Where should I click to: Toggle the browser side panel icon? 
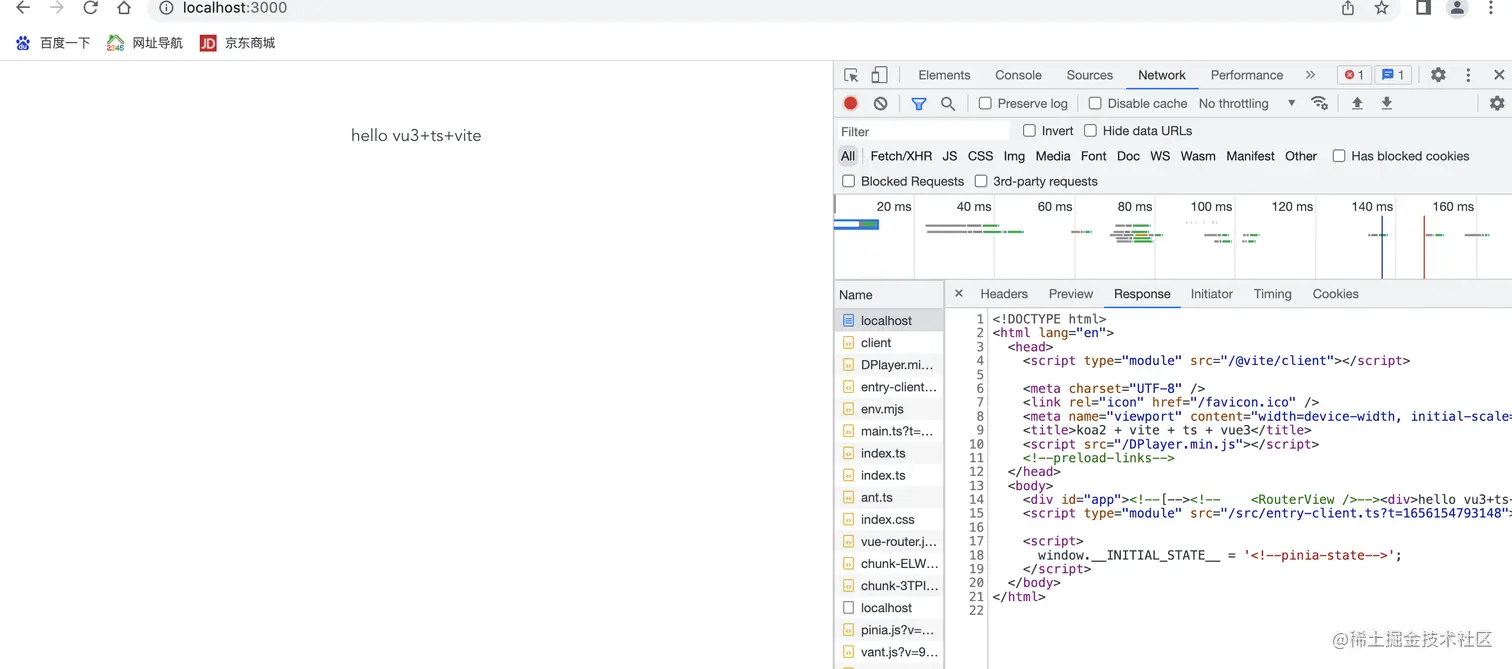click(1424, 8)
